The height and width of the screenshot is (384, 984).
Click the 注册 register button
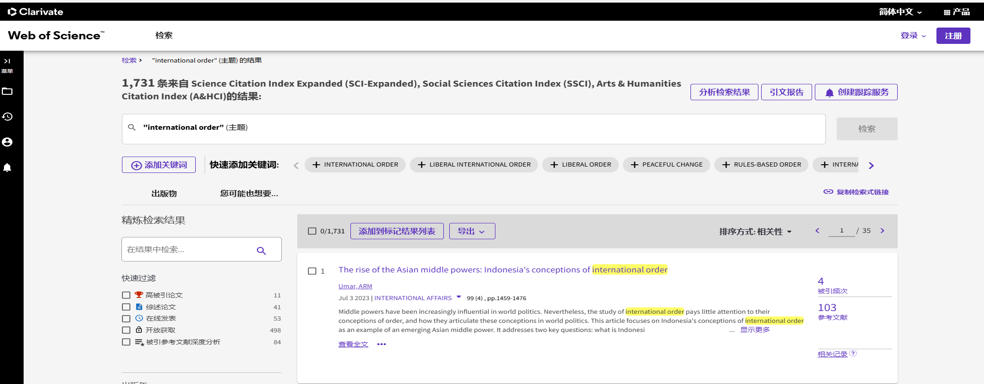(x=953, y=36)
